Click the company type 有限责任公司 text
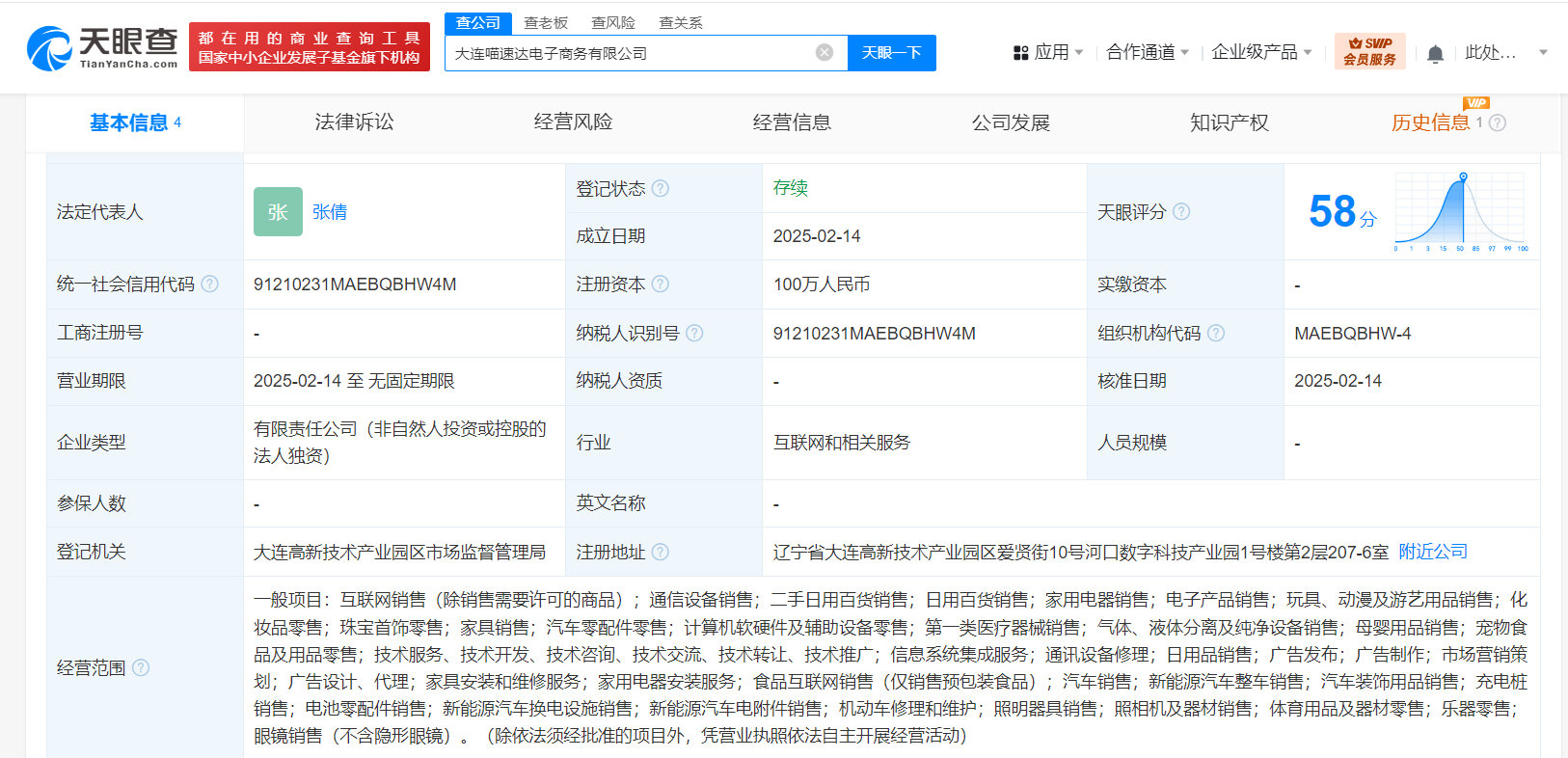The width and height of the screenshot is (1568, 758). pyautogui.click(x=399, y=442)
